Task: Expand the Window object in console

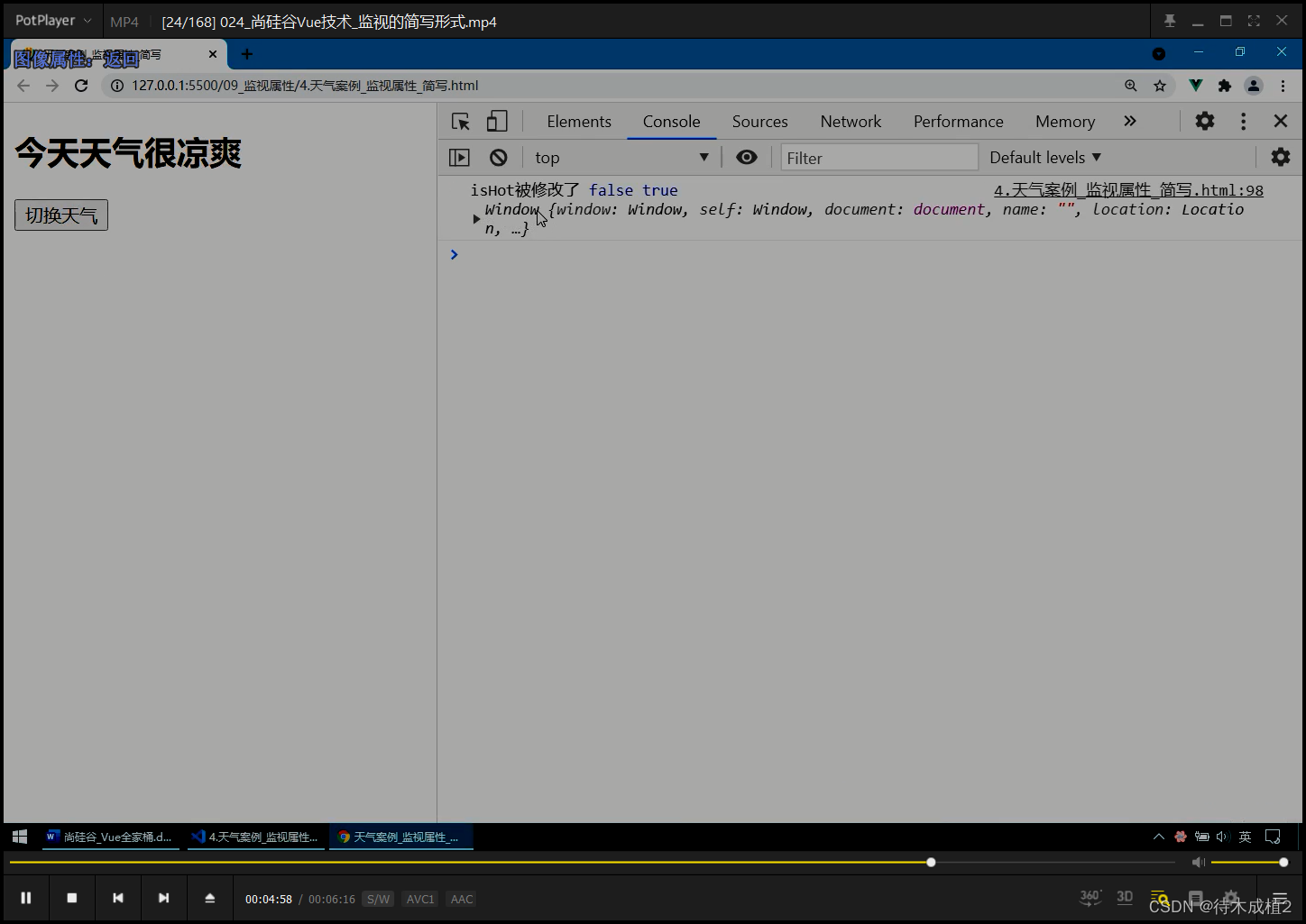Action: [476, 219]
